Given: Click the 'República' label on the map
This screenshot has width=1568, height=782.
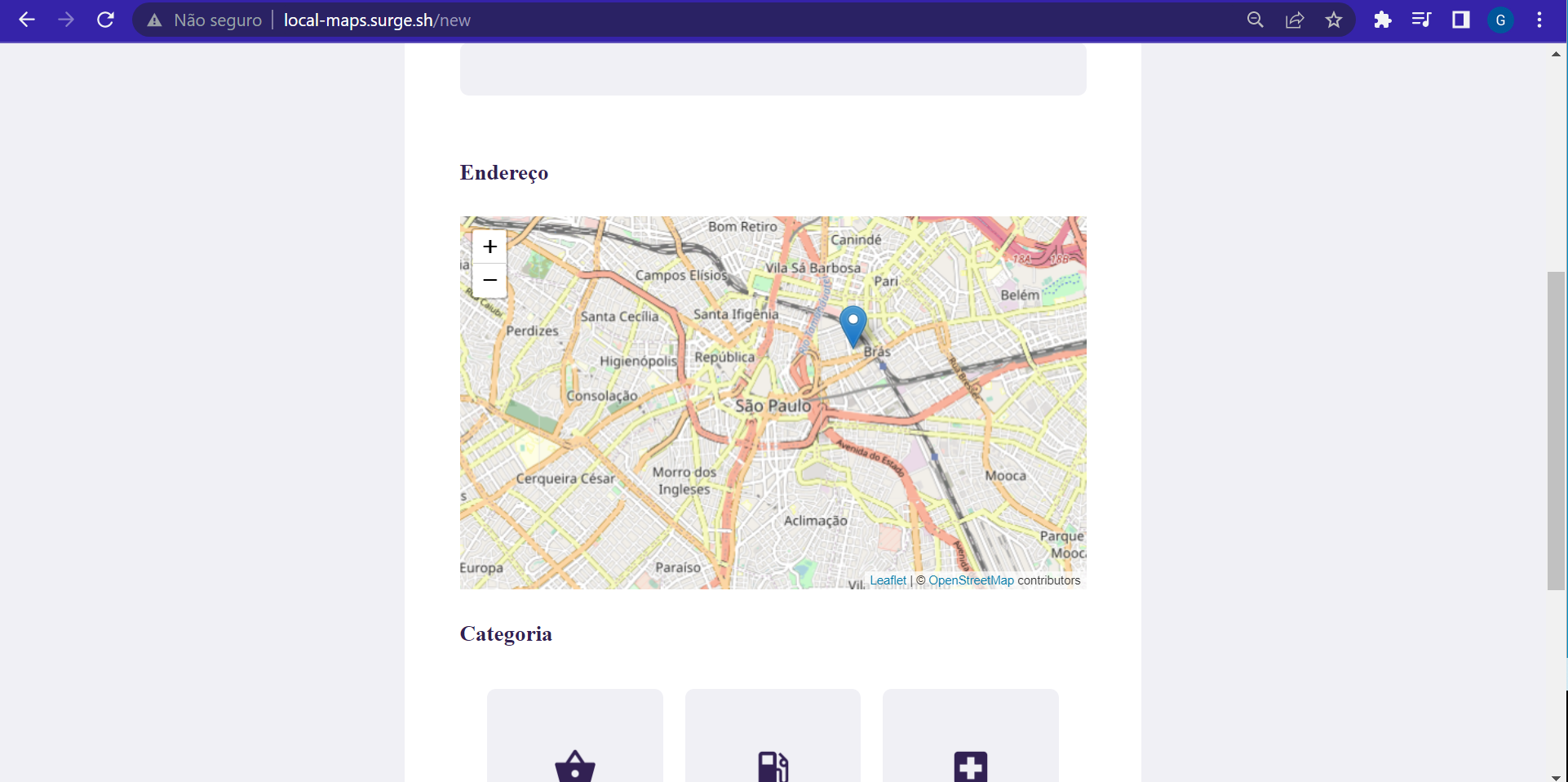Looking at the screenshot, I should 724,358.
